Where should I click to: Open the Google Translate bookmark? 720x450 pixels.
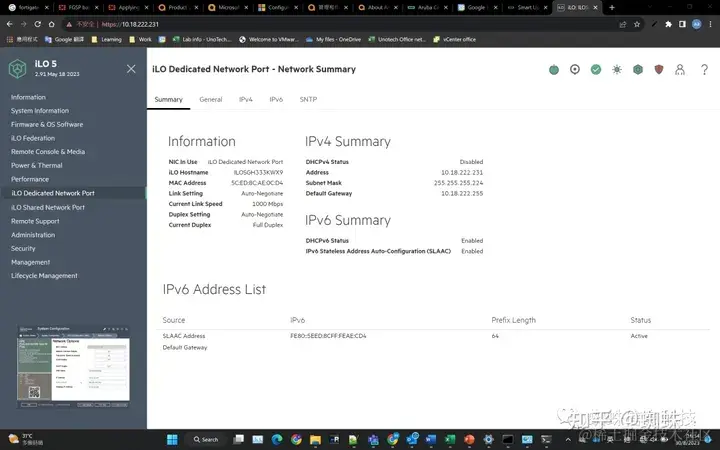(x=64, y=39)
